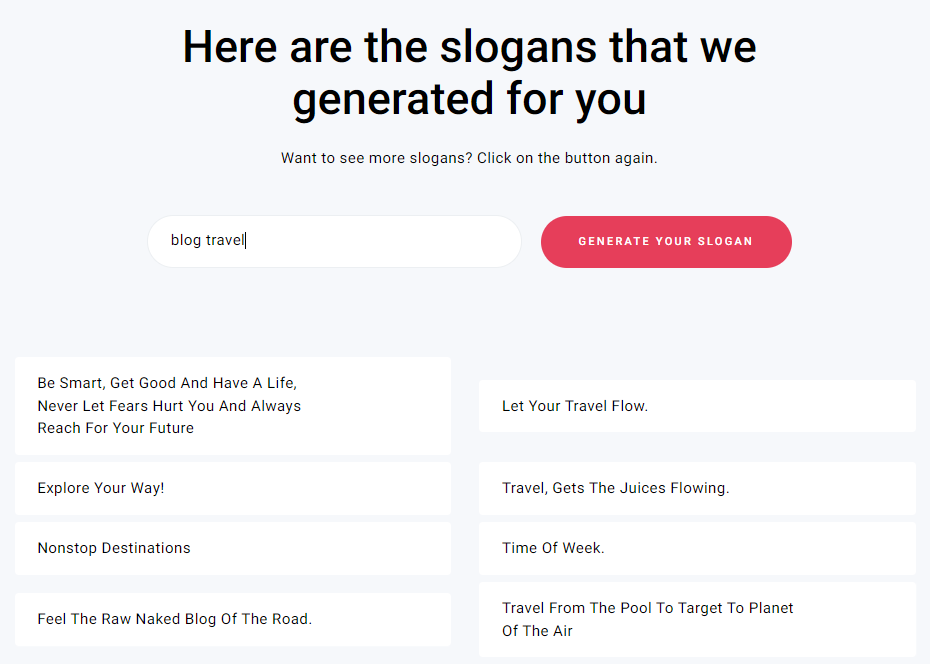This screenshot has height=664, width=930.
Task: Select the search keyword text box
Action: (334, 241)
